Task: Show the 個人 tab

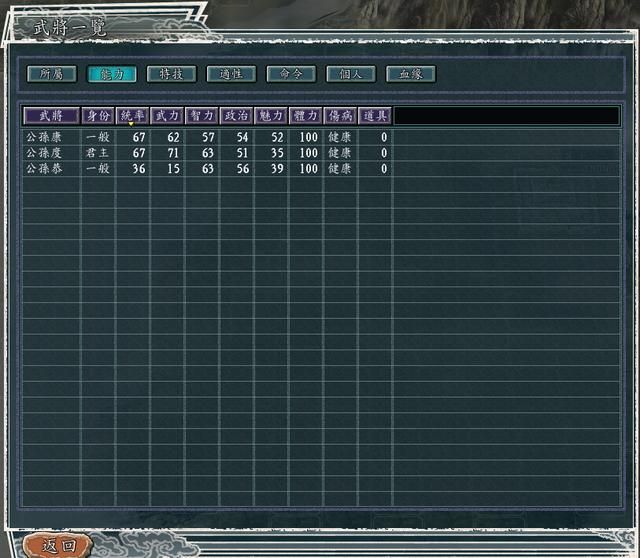Action: 351,74
